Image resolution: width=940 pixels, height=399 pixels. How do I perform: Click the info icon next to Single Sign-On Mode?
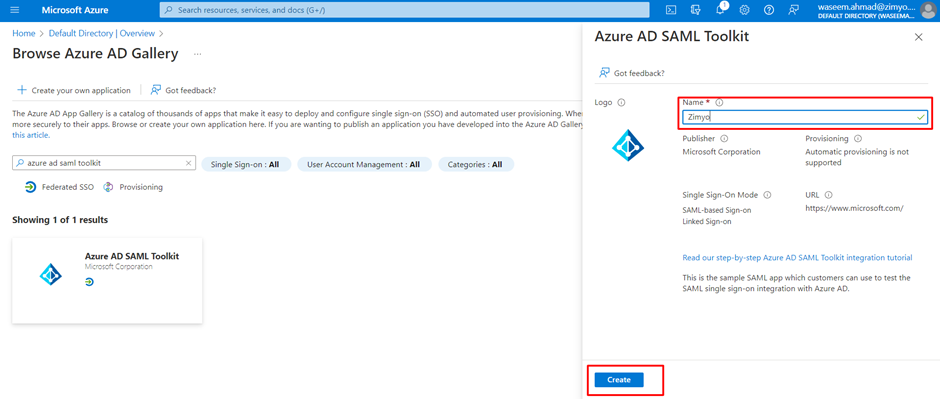point(767,195)
